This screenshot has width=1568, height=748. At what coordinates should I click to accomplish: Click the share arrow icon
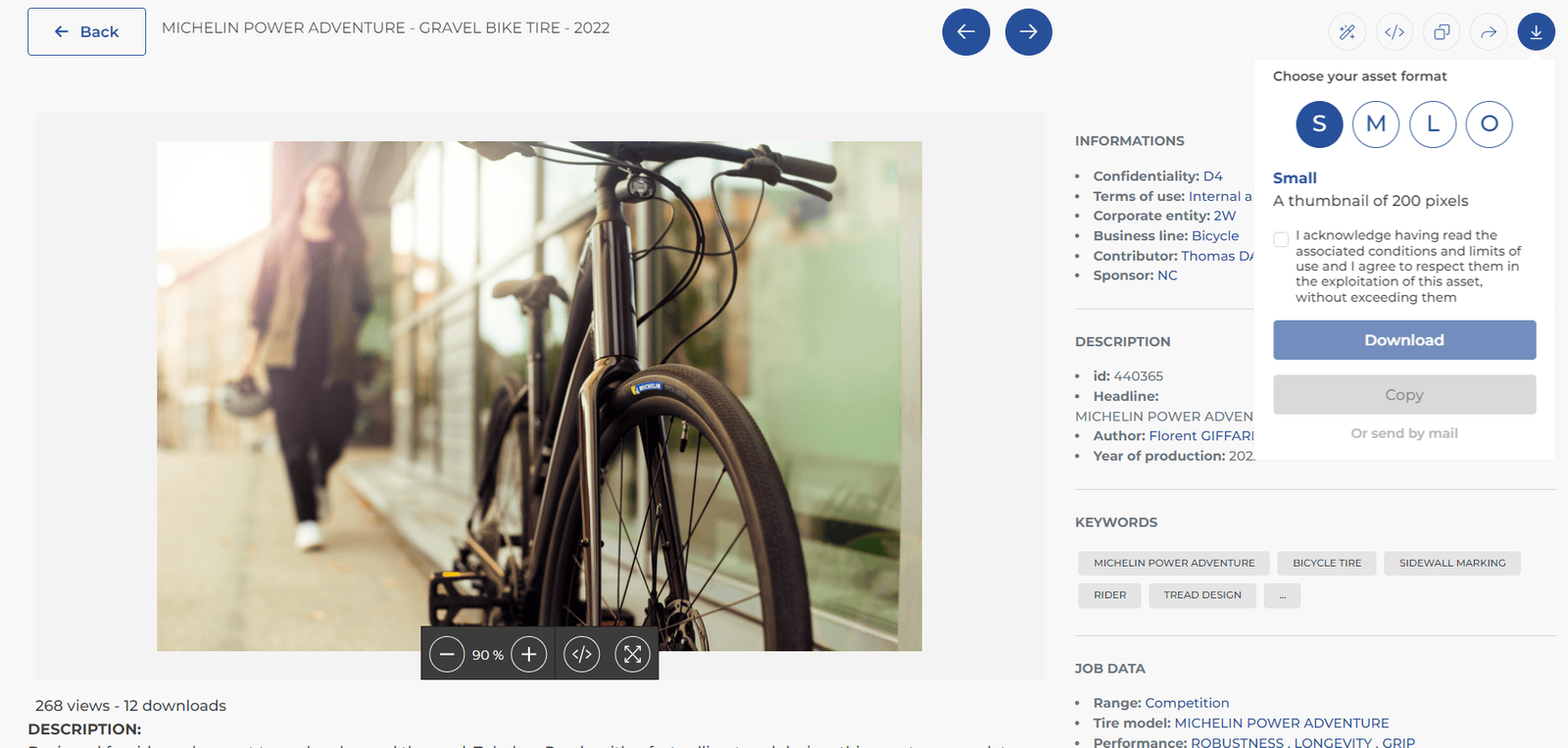point(1489,32)
